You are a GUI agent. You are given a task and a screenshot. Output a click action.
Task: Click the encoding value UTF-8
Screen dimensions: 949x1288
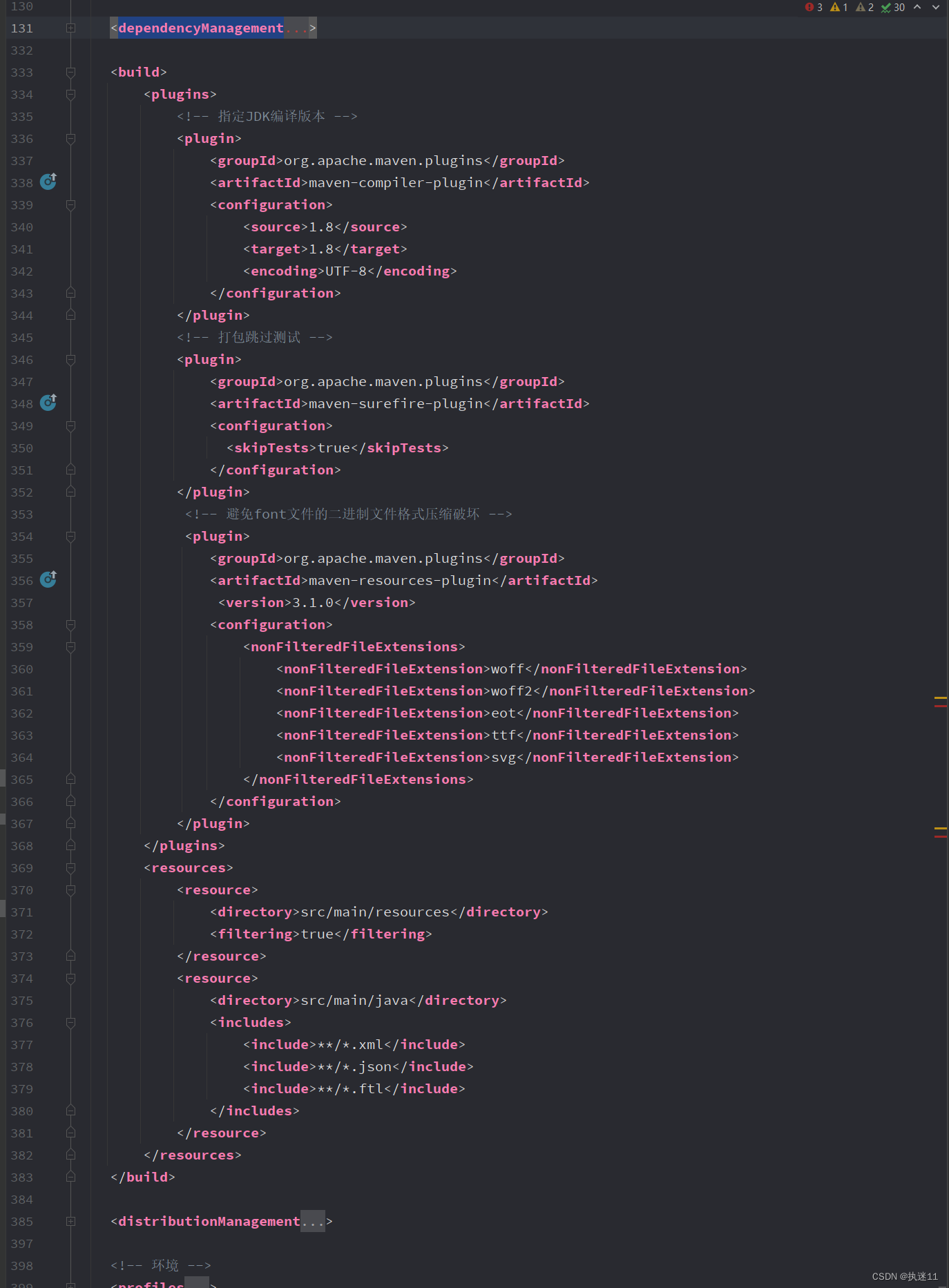(346, 271)
